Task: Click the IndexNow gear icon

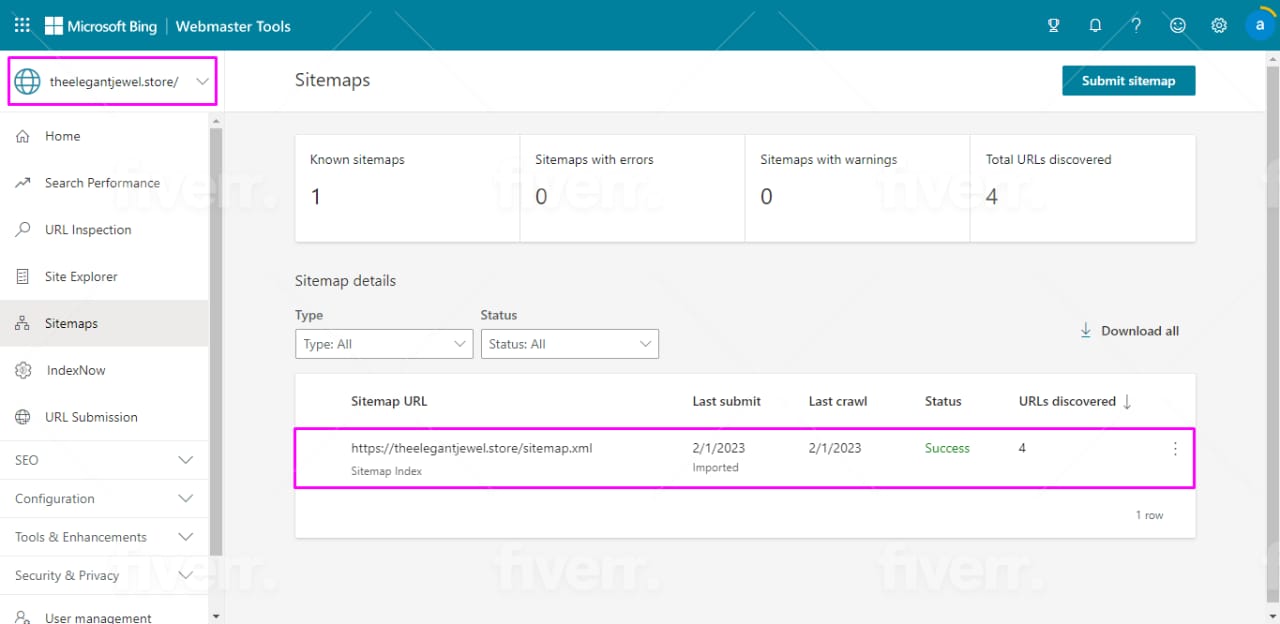Action: click(x=23, y=371)
